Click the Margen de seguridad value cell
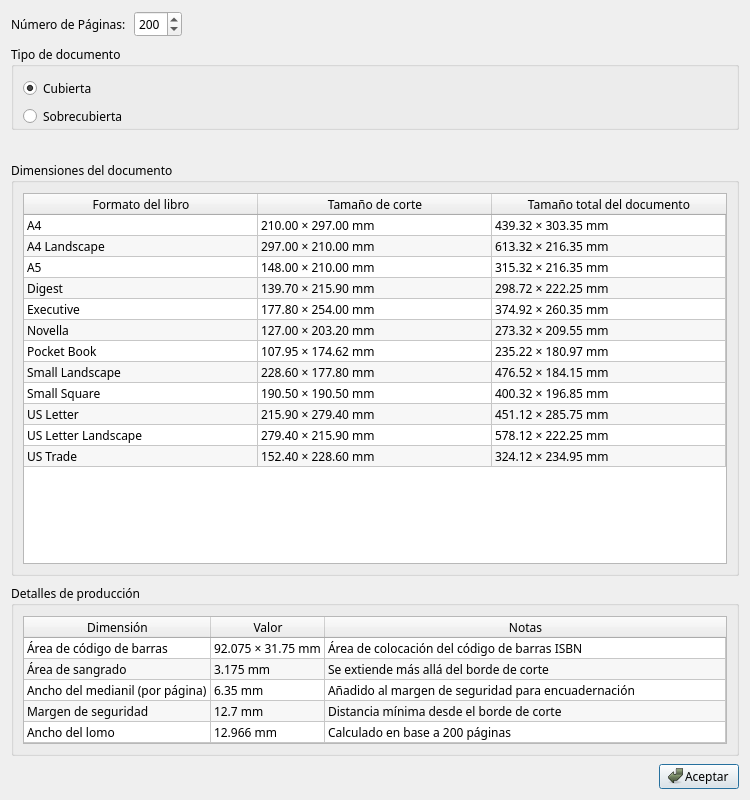 [266, 711]
